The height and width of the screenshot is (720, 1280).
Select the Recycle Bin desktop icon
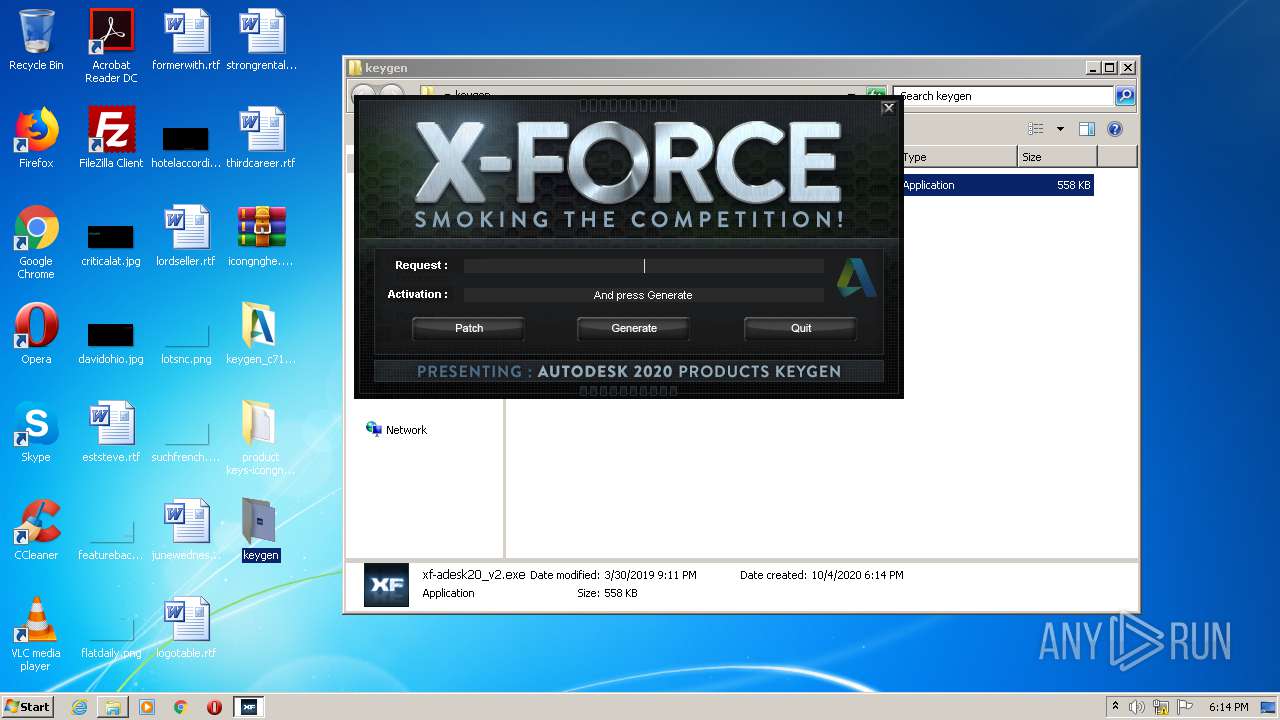coord(36,40)
